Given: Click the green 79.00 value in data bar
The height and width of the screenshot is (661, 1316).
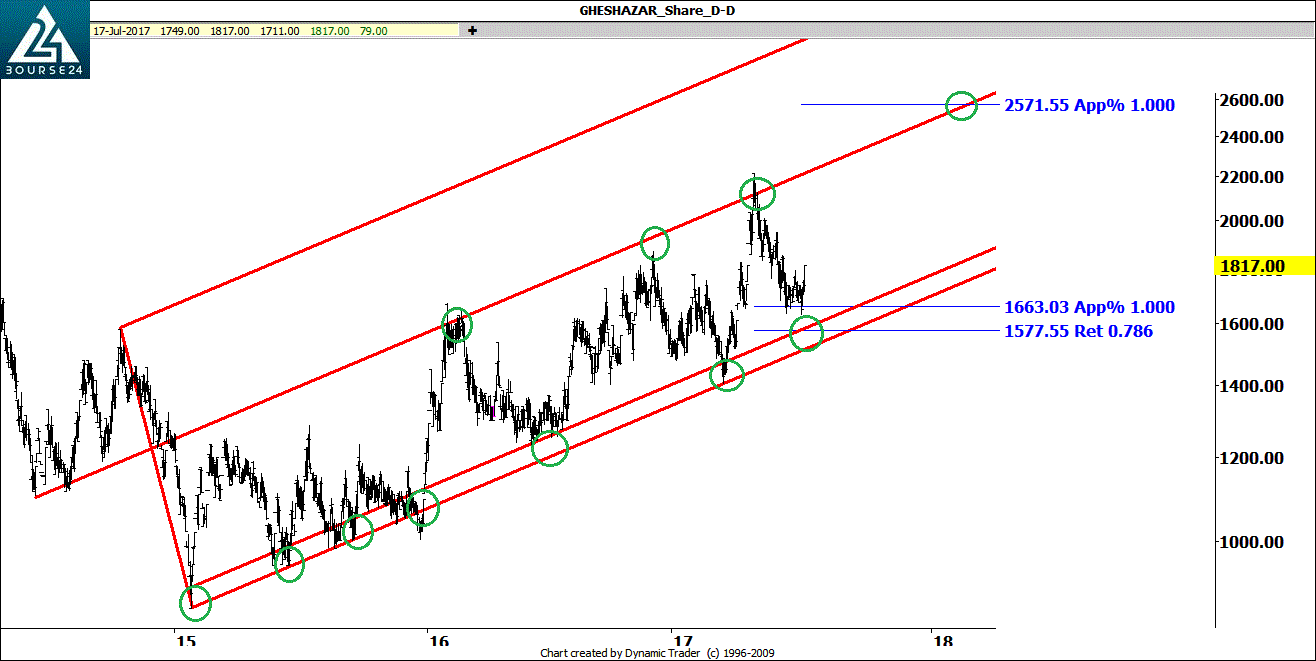Looking at the screenshot, I should pyautogui.click(x=372, y=31).
